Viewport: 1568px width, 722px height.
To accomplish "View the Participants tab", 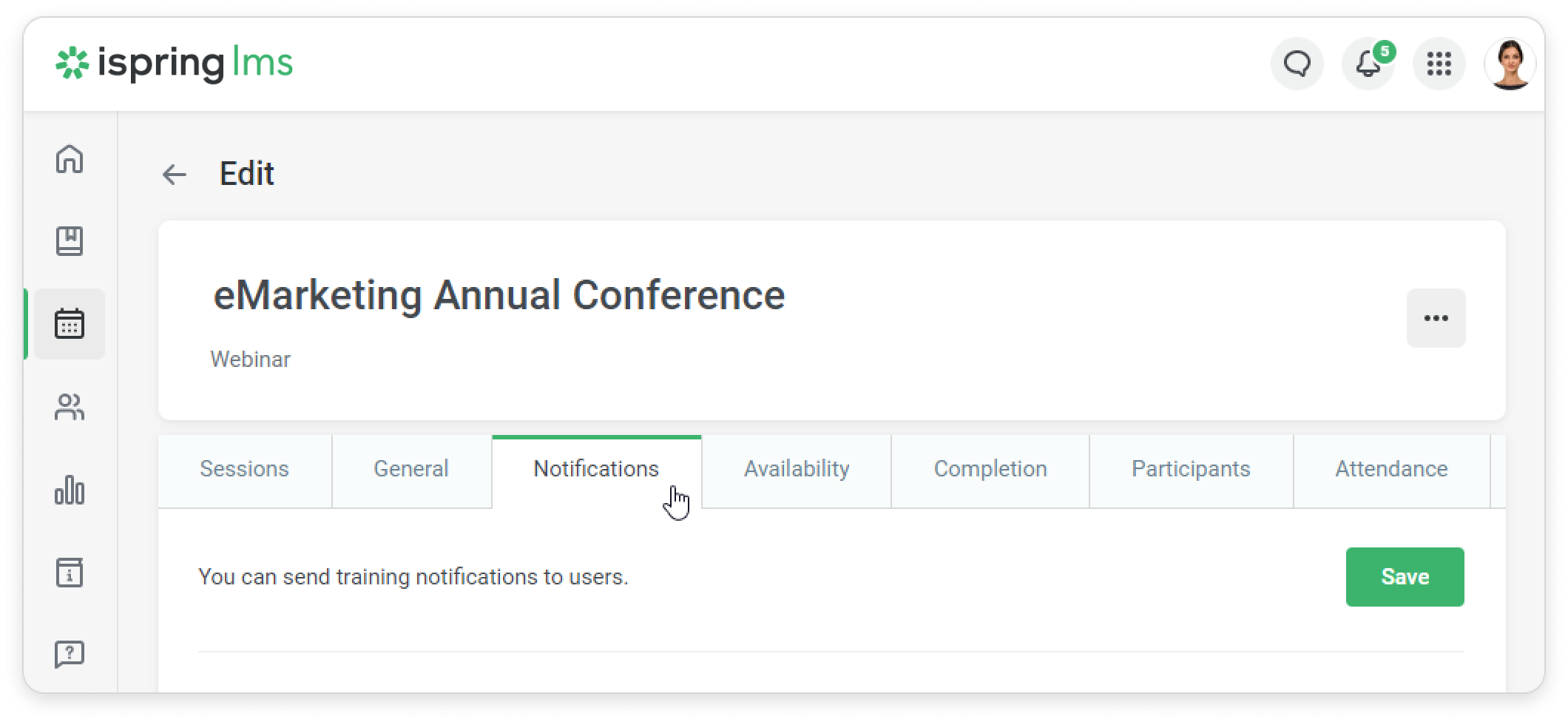I will (1191, 469).
